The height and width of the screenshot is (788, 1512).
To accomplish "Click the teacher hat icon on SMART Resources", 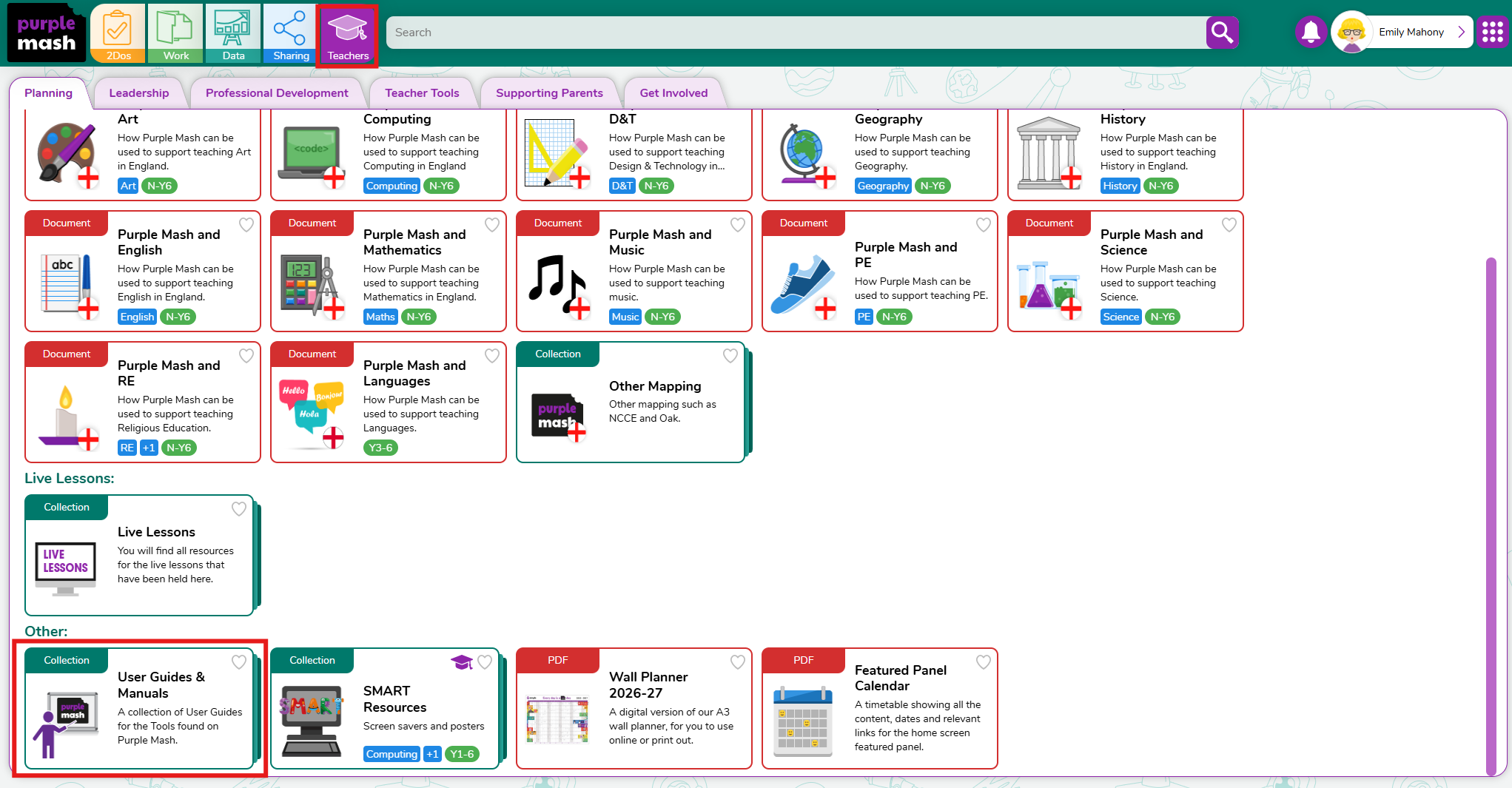I will [462, 661].
